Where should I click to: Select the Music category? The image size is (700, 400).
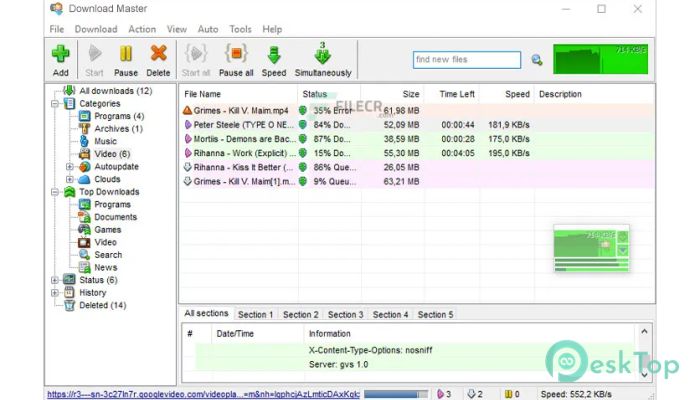coord(105,141)
